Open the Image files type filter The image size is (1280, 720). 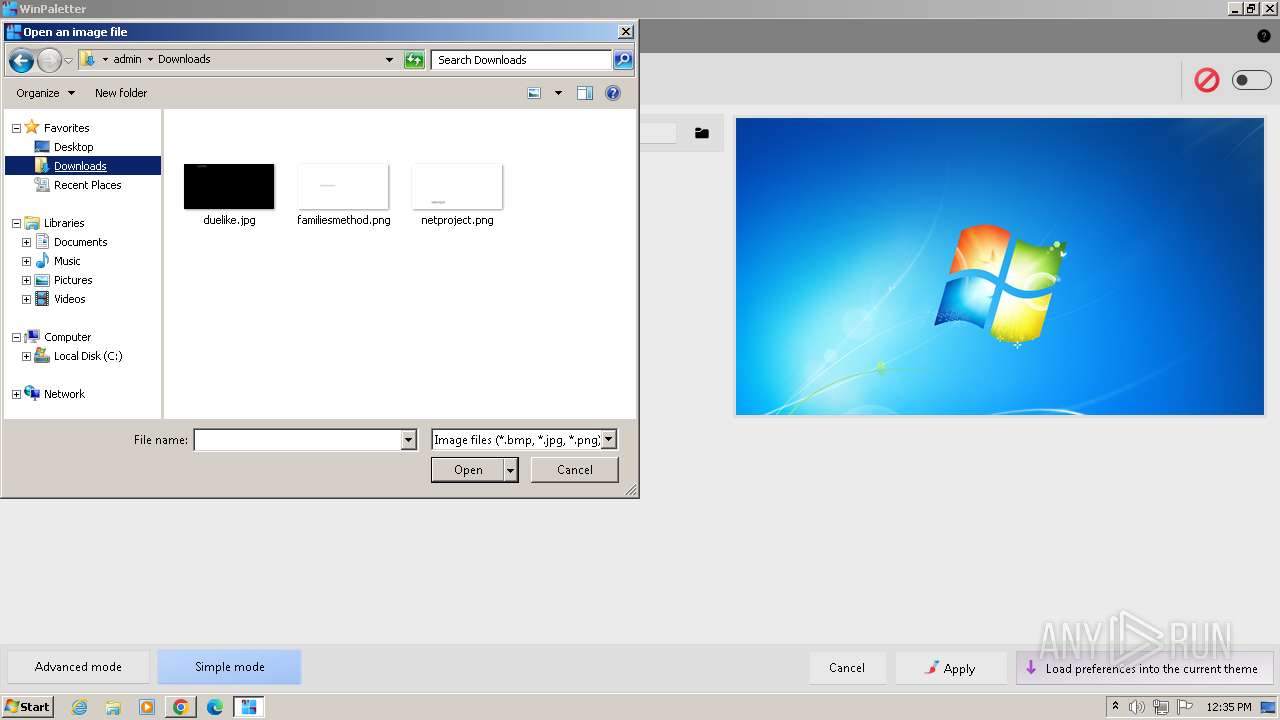pyautogui.click(x=524, y=439)
